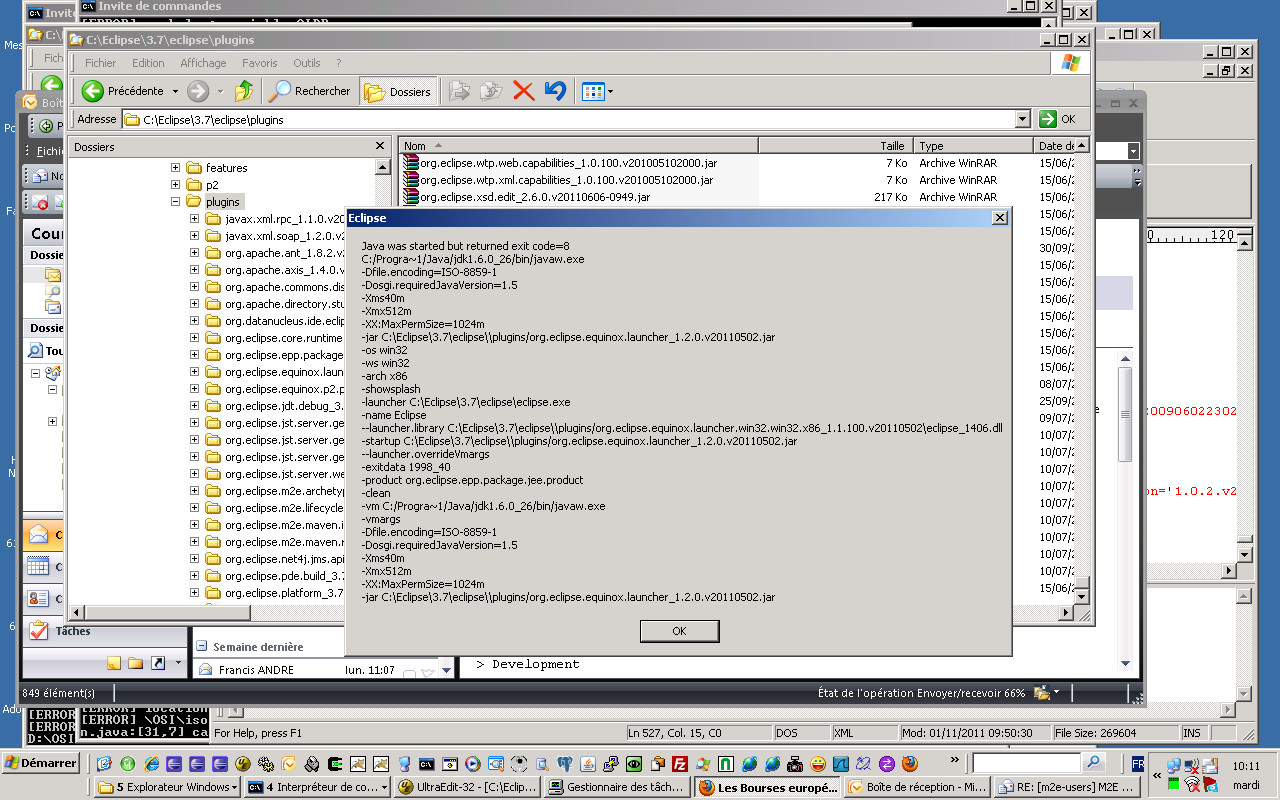This screenshot has width=1280, height=800.
Task: Switch to the Boîte de réception taskbar button
Action: pos(916,787)
